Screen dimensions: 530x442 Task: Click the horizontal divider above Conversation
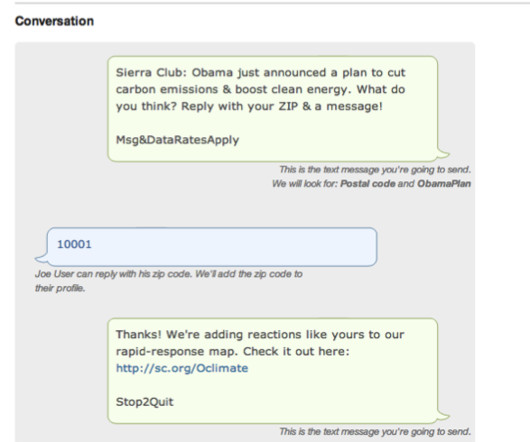272,3
